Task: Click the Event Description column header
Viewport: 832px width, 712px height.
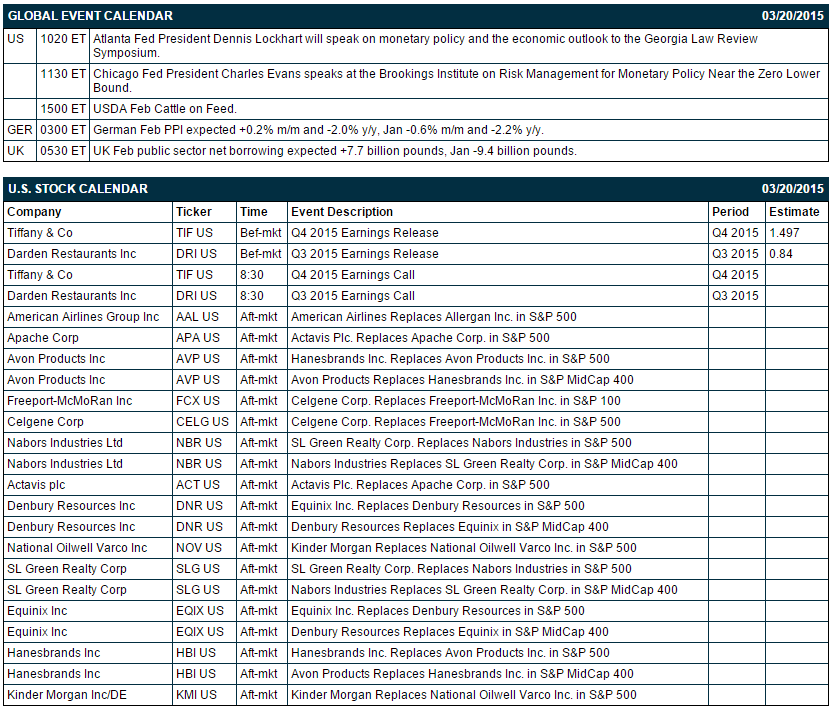Action: coord(342,212)
